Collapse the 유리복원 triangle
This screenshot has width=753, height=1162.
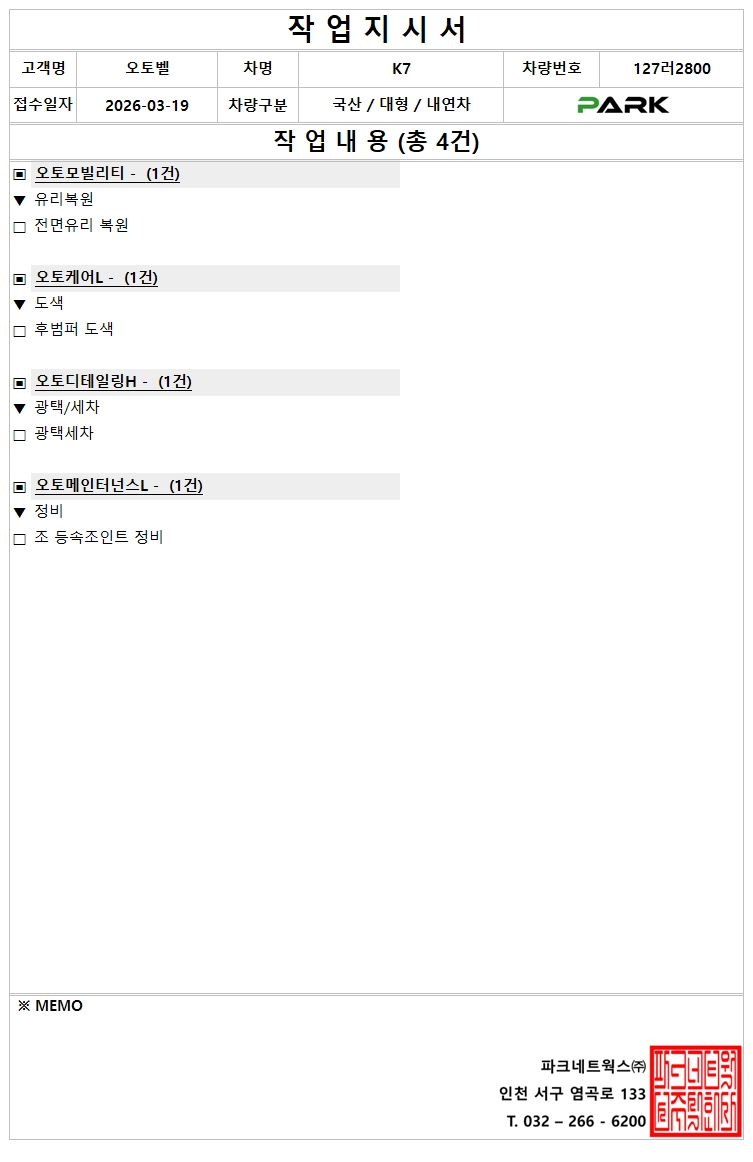pos(20,201)
